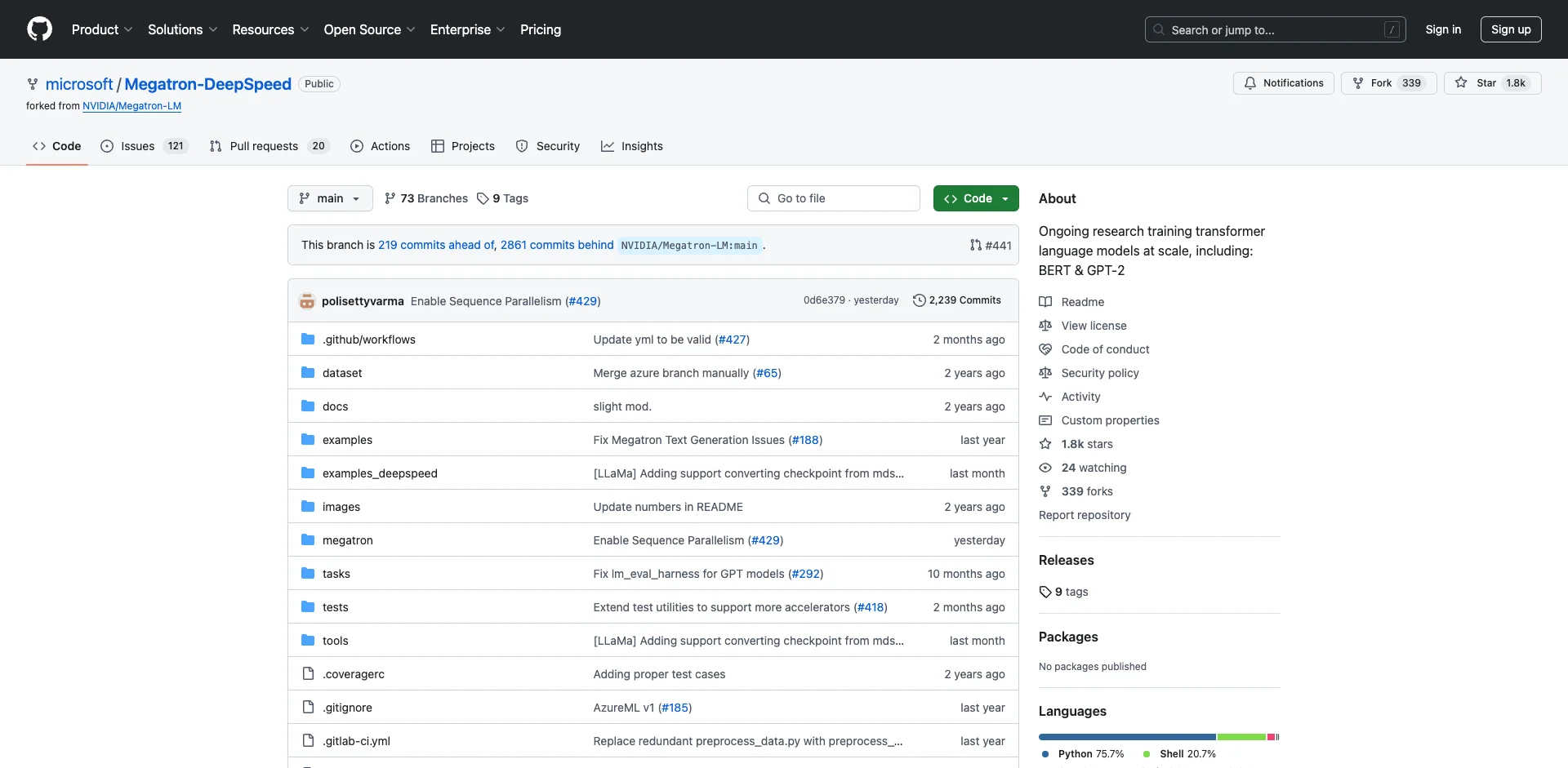Switch to the Actions tab
This screenshot has height=768, width=1568.
[x=381, y=146]
